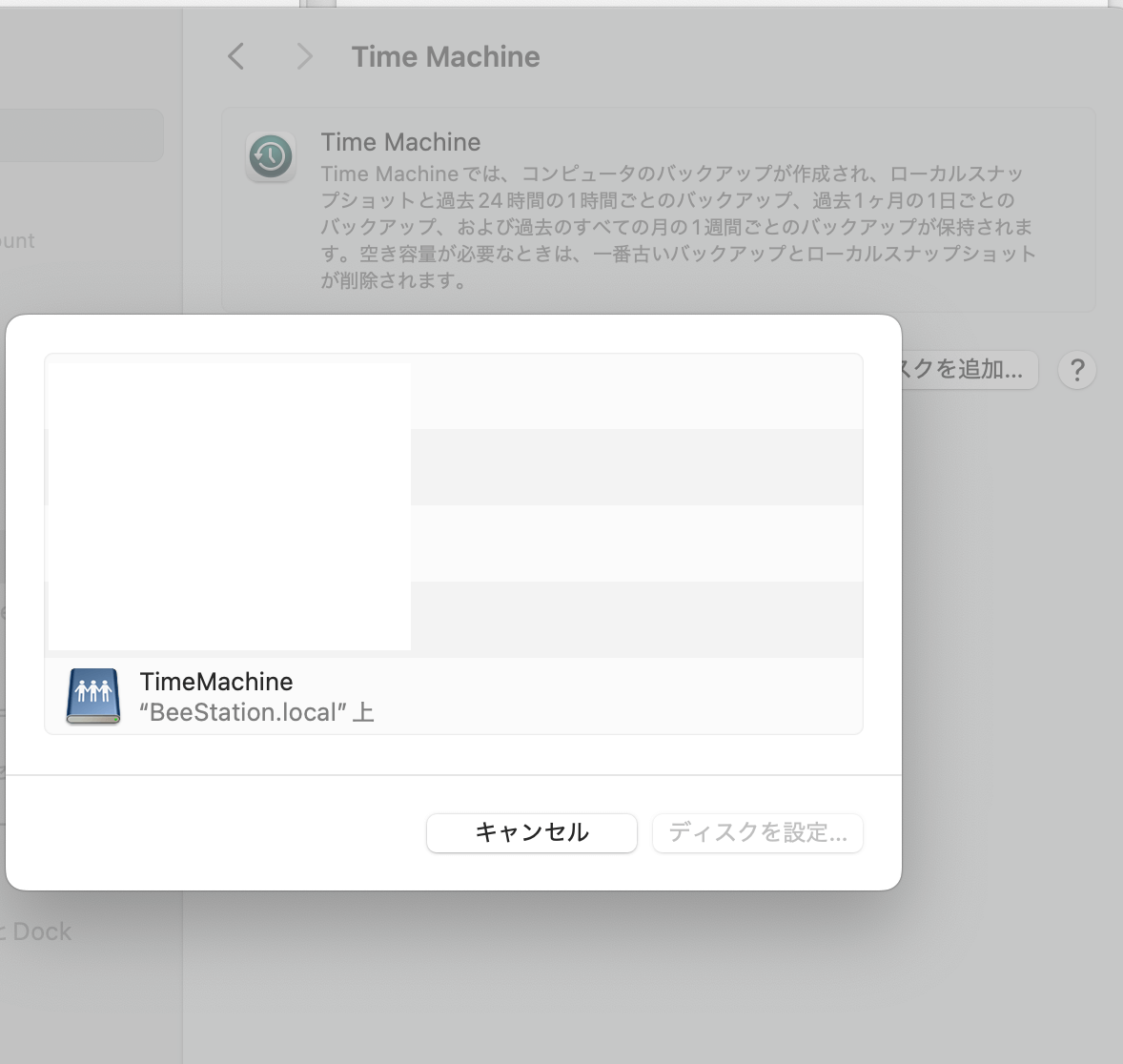
Task: Select the Dock item in the sidebar
Action: click(x=36, y=931)
